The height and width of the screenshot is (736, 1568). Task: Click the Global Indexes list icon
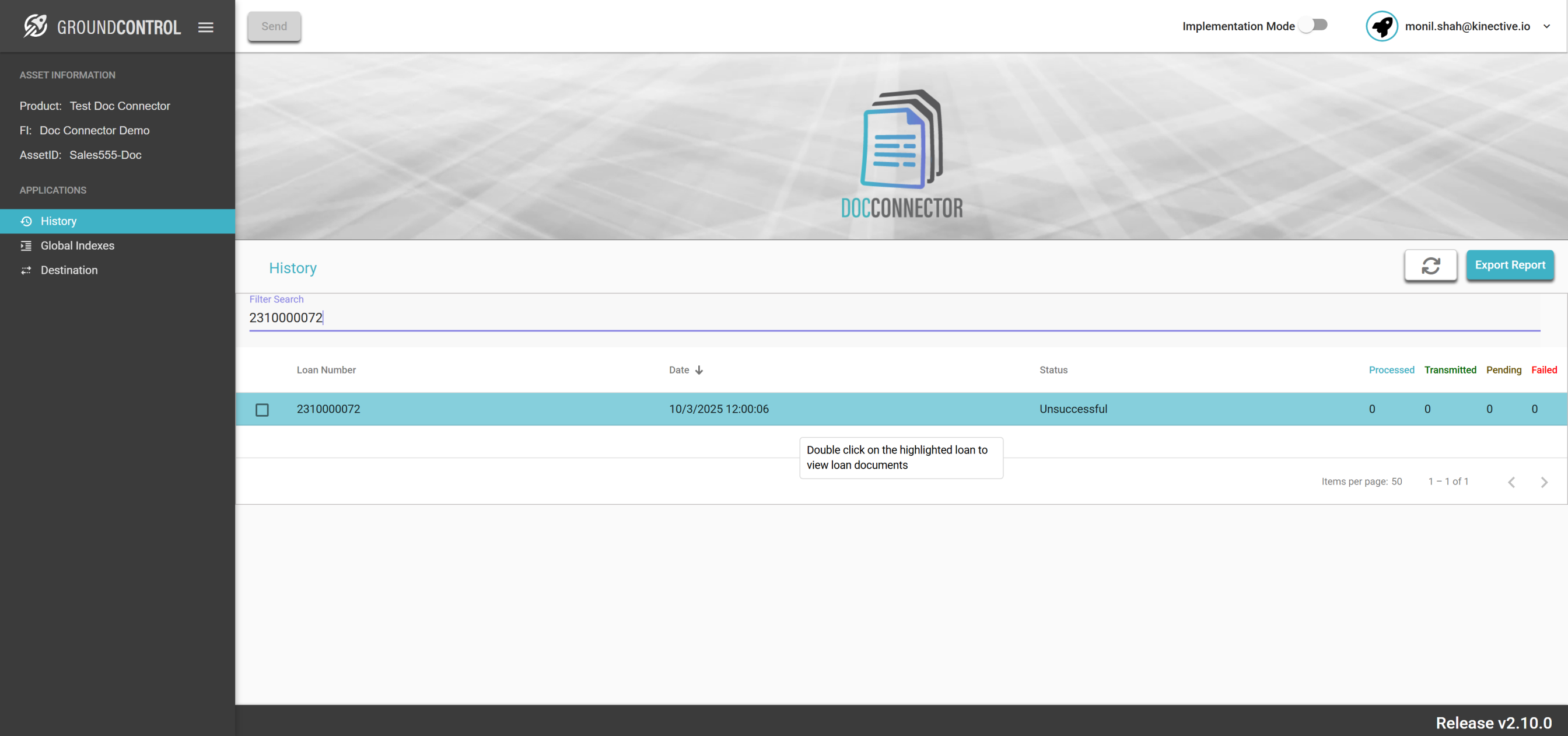tap(26, 246)
